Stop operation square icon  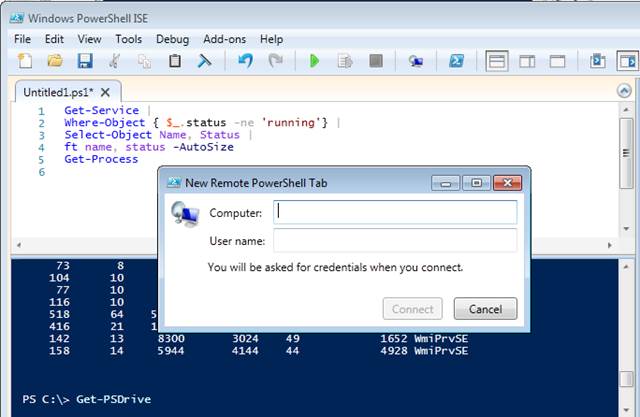click(376, 61)
